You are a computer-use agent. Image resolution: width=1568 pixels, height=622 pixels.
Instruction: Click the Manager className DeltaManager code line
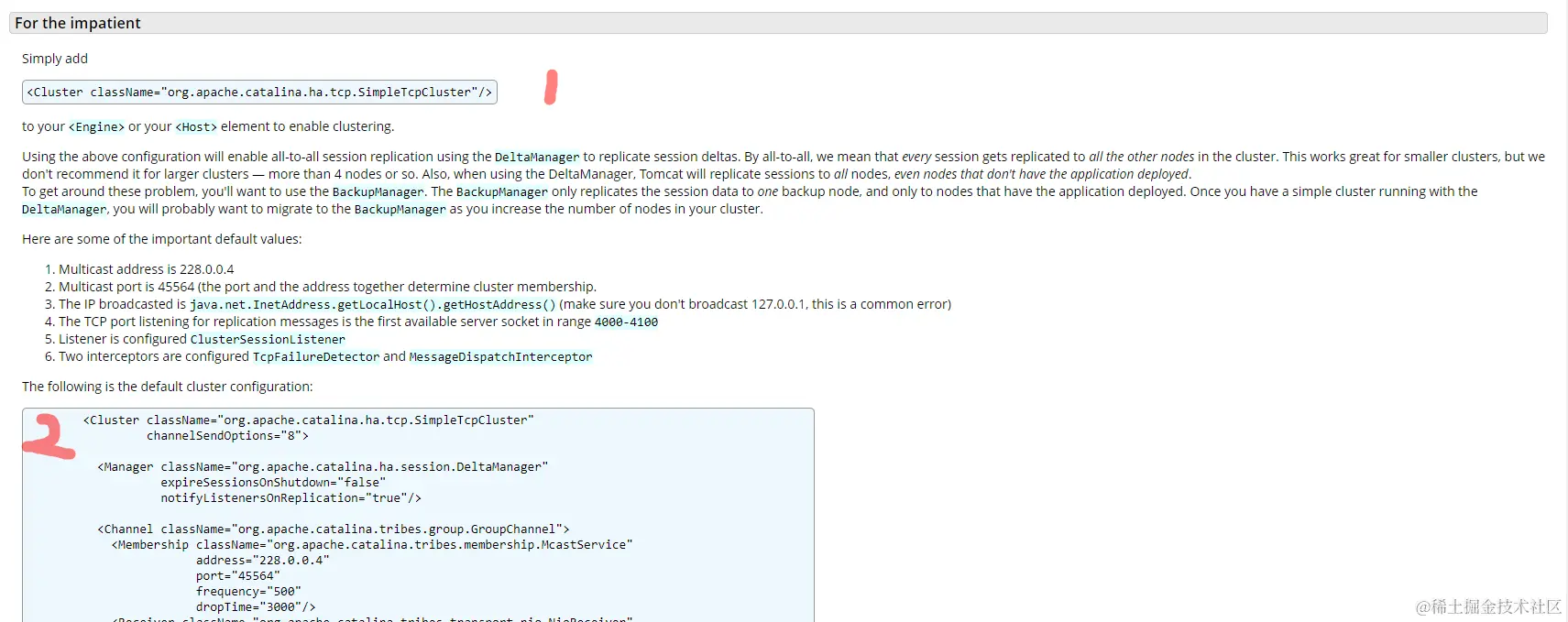tap(323, 467)
